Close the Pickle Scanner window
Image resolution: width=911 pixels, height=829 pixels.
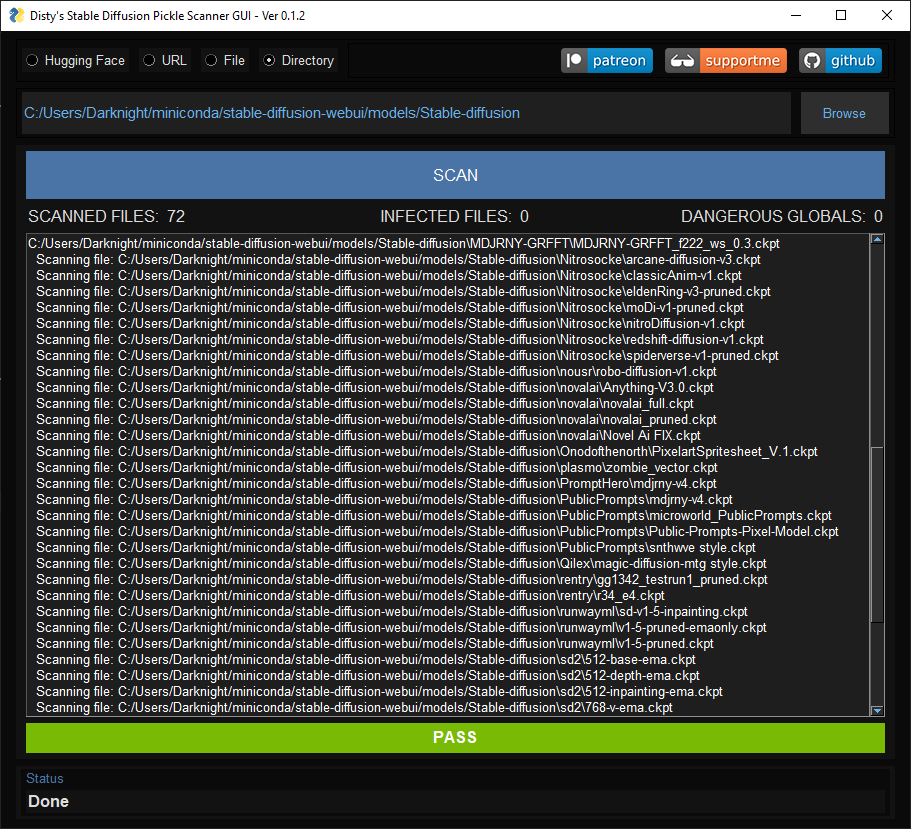(x=887, y=16)
